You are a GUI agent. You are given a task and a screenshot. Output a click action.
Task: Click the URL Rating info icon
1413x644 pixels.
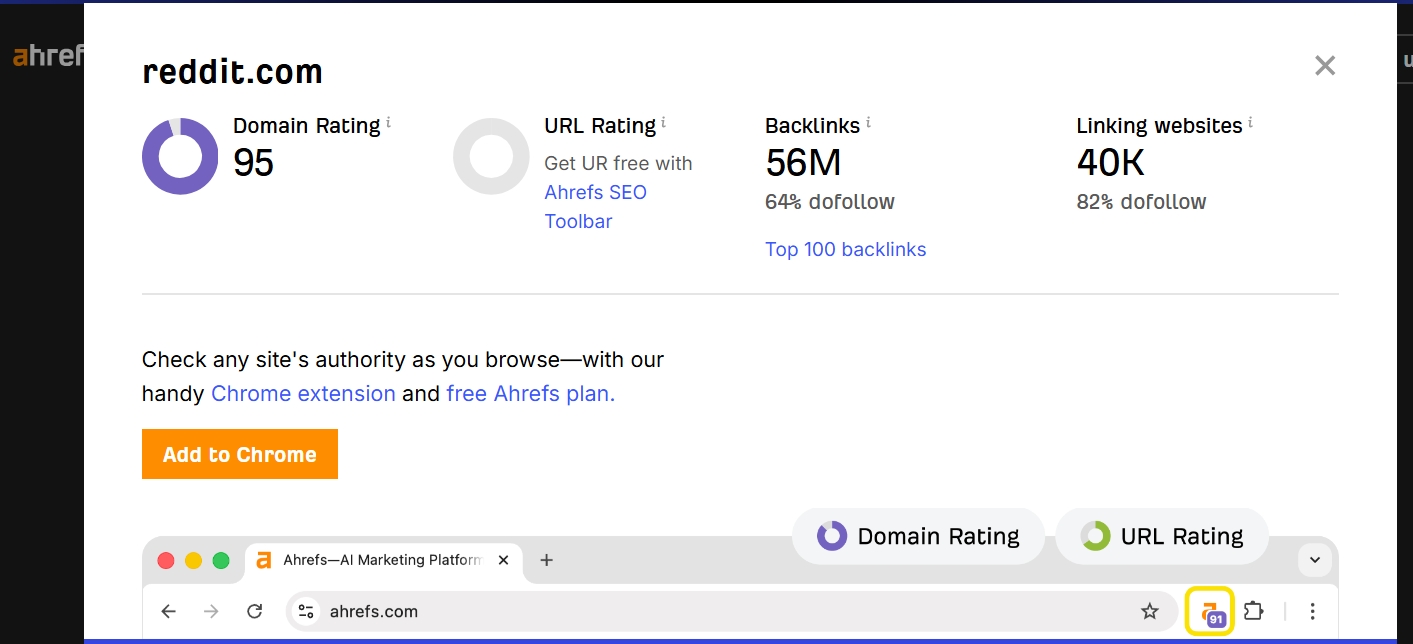663,122
